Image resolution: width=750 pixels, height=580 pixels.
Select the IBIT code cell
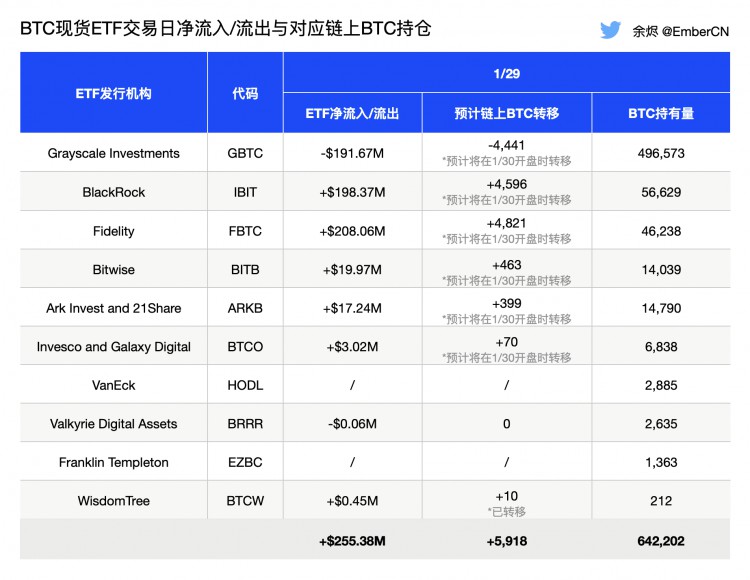[x=245, y=192]
